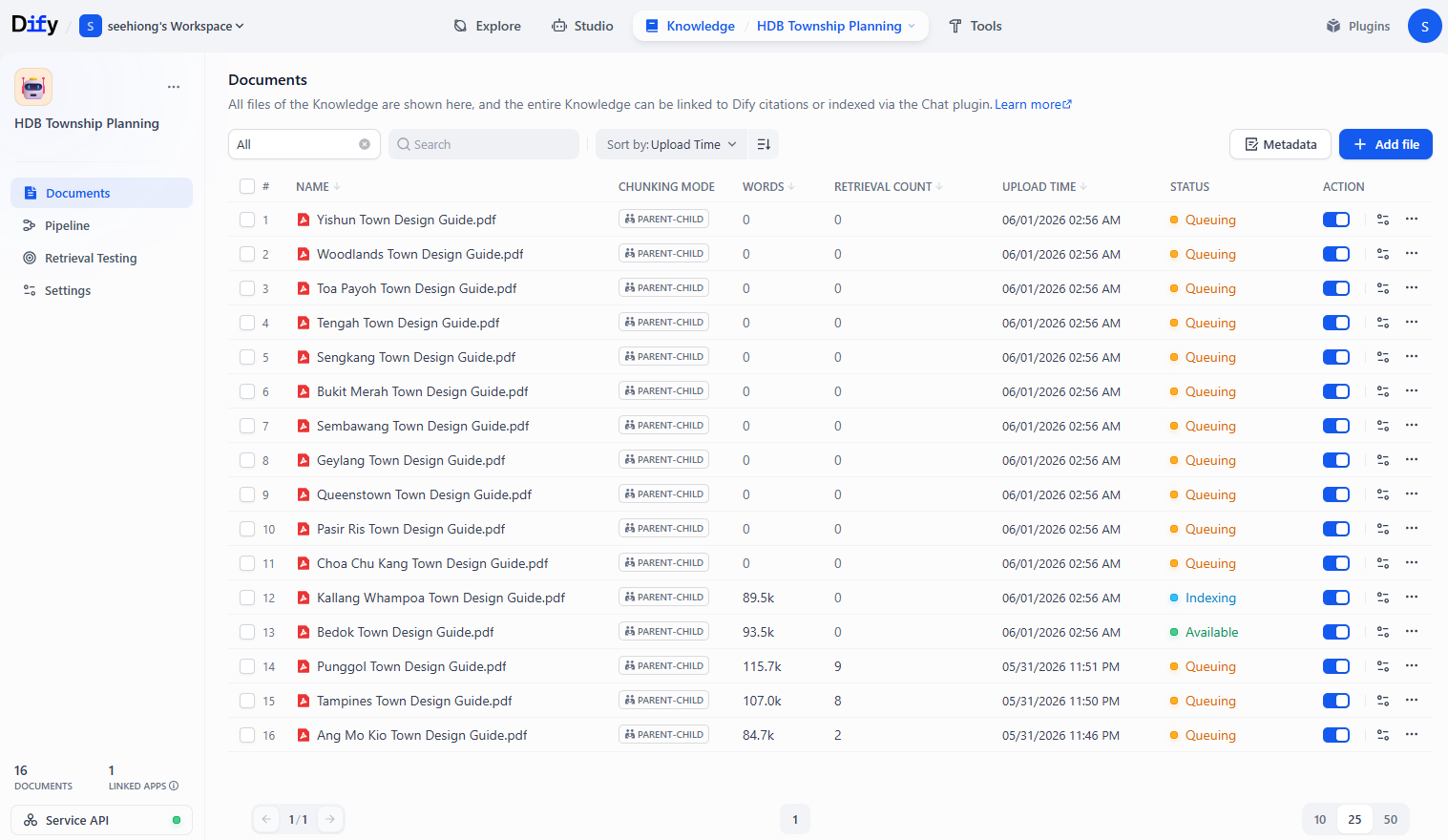Screen dimensions: 1448x840
Task: Open more options for Toa Payoh Town Design Guide
Action: click(1412, 288)
